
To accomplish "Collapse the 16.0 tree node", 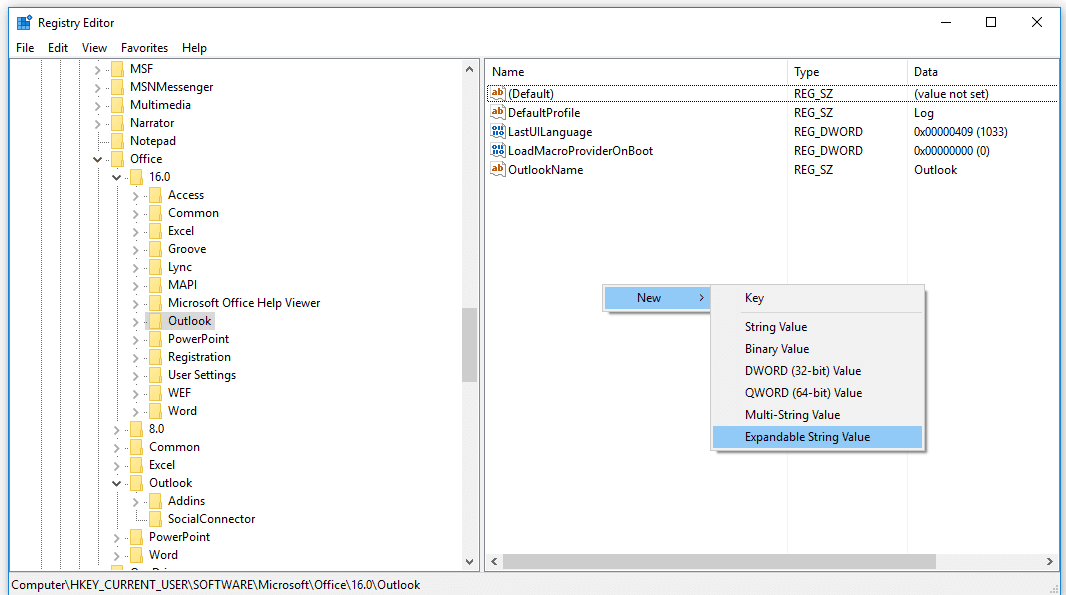I will coord(116,177).
